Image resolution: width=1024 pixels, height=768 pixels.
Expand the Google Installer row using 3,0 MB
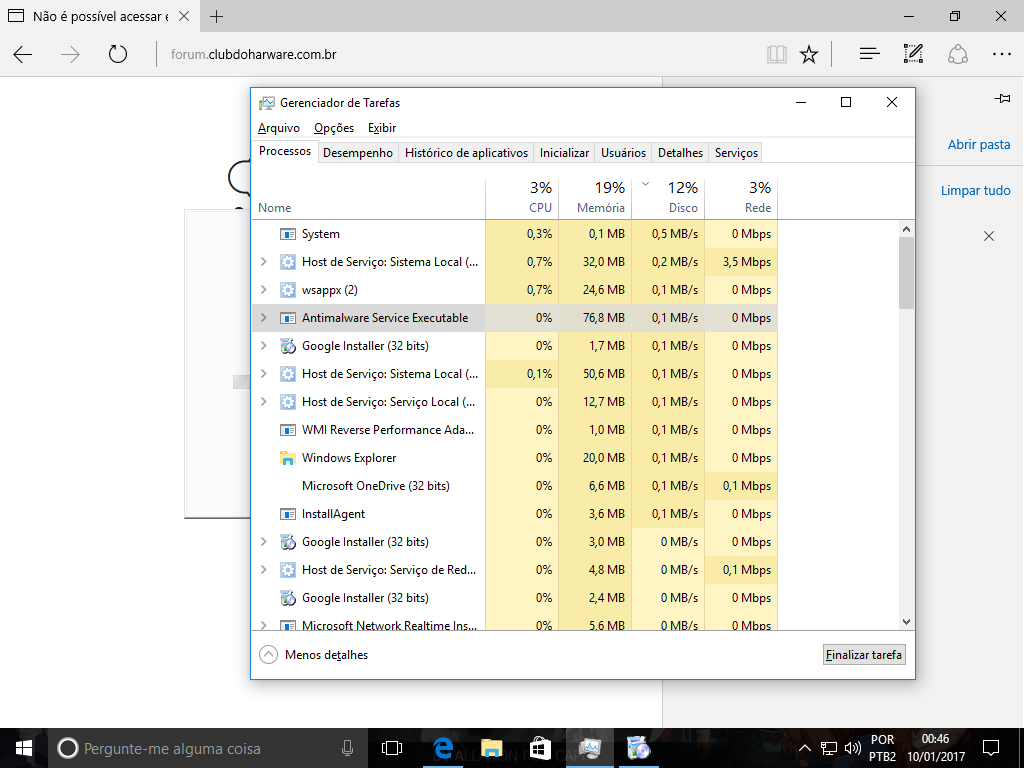click(x=264, y=542)
